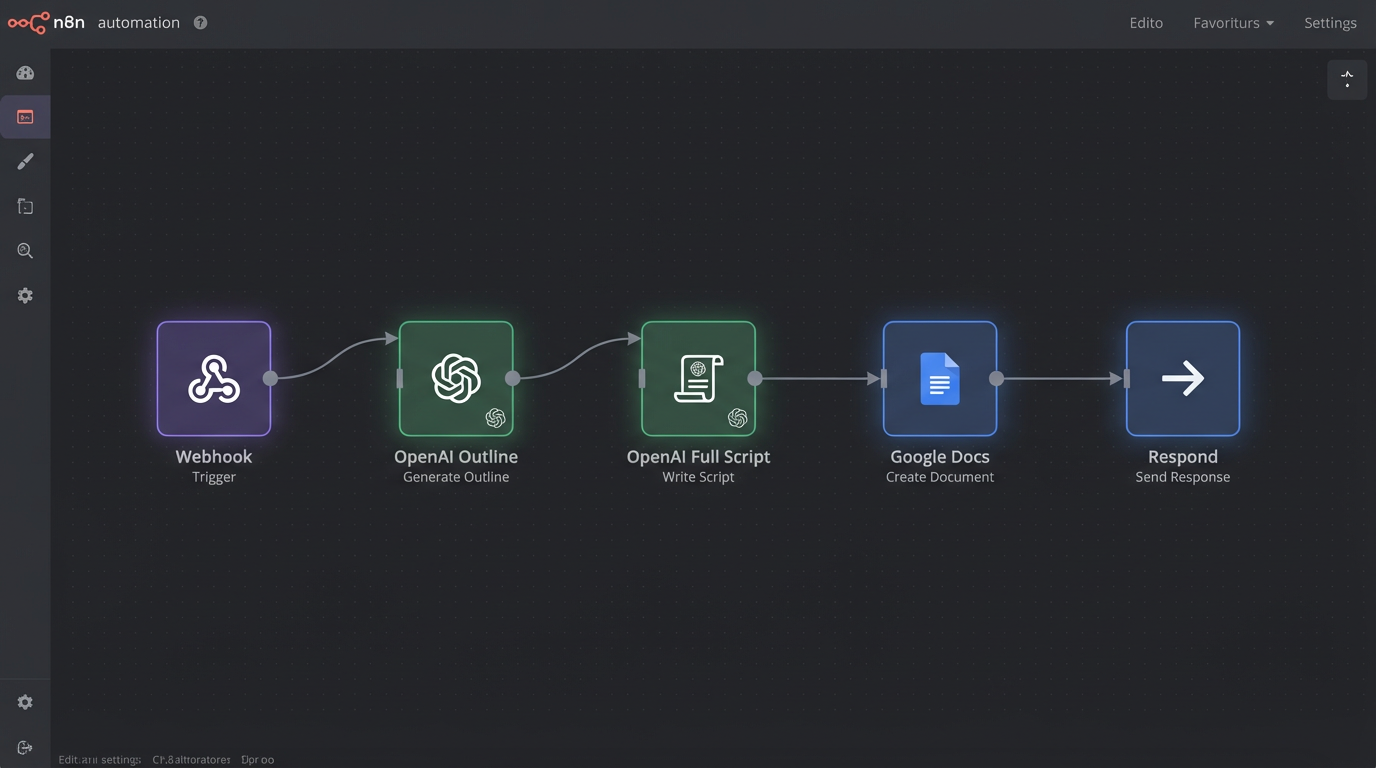Viewport: 1376px width, 768px height.
Task: Expand the Favoriturs dropdown
Action: 1233,22
